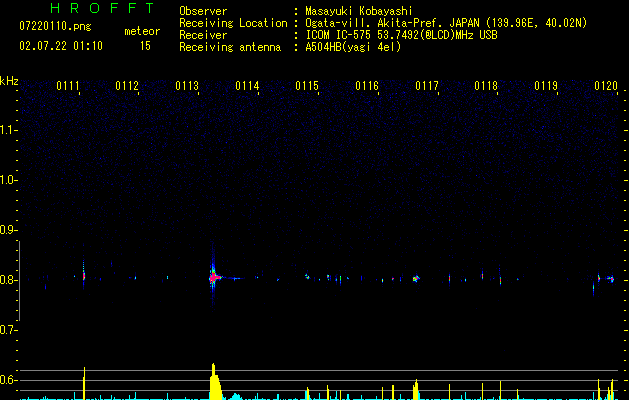Click the 0114 time marker
This screenshot has height=400, width=629.
pos(247,85)
